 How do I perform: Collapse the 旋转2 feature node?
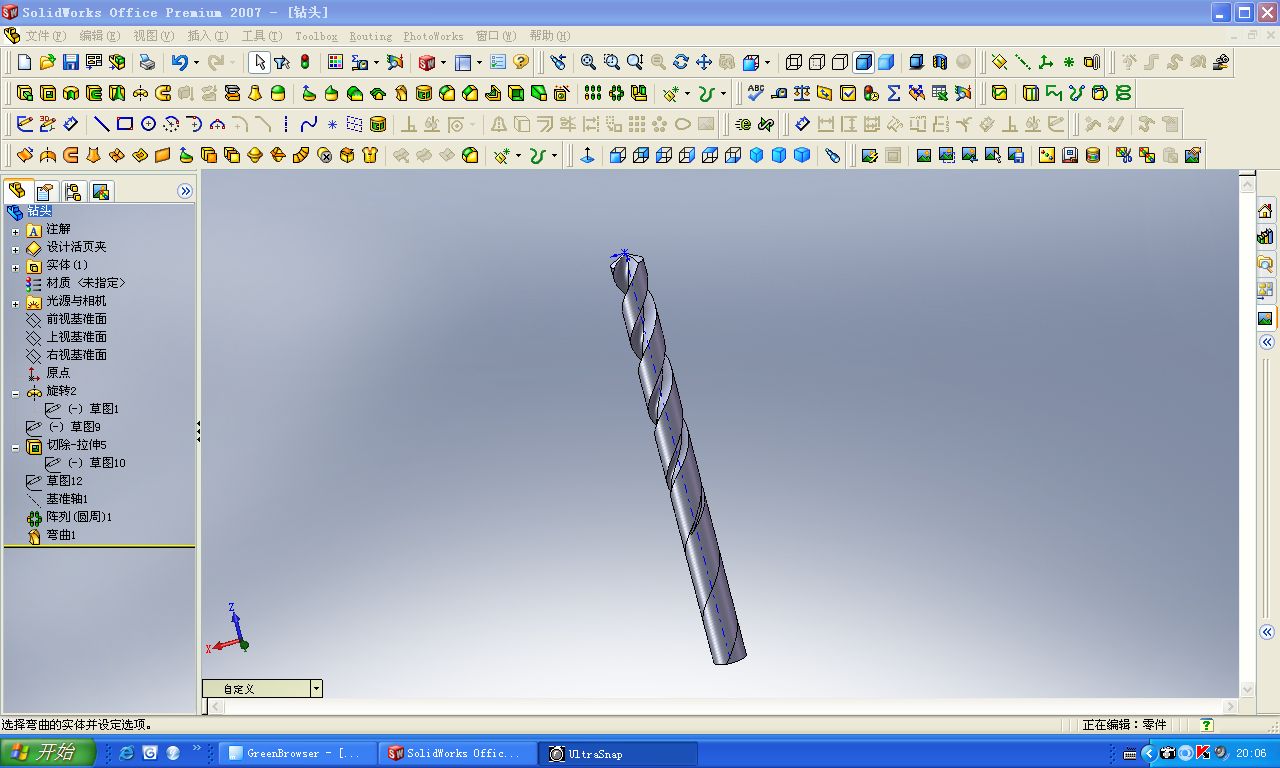pos(15,393)
